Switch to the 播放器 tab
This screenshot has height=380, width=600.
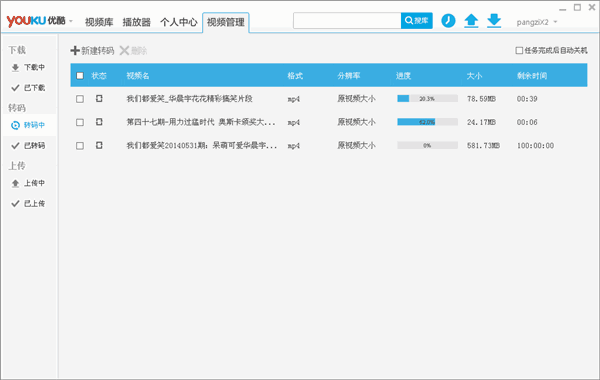pos(136,22)
